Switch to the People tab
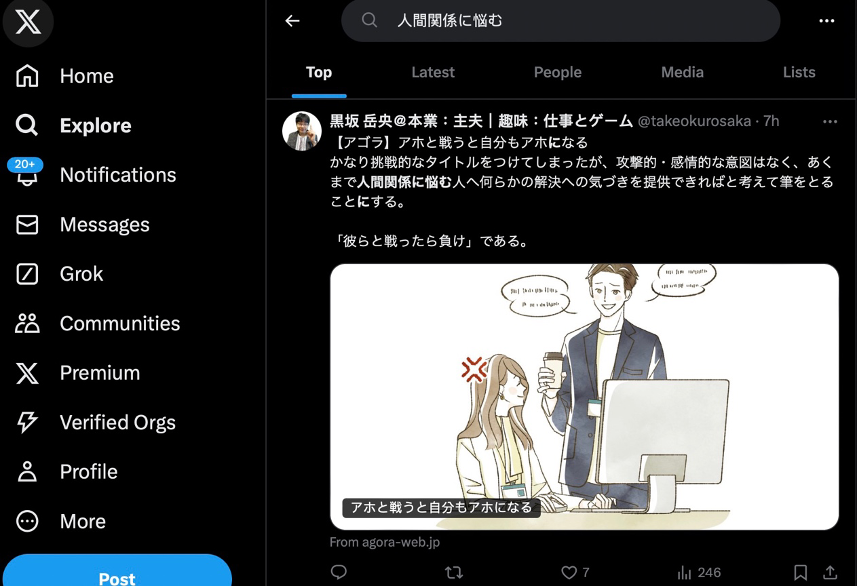The image size is (858, 587). [x=558, y=72]
